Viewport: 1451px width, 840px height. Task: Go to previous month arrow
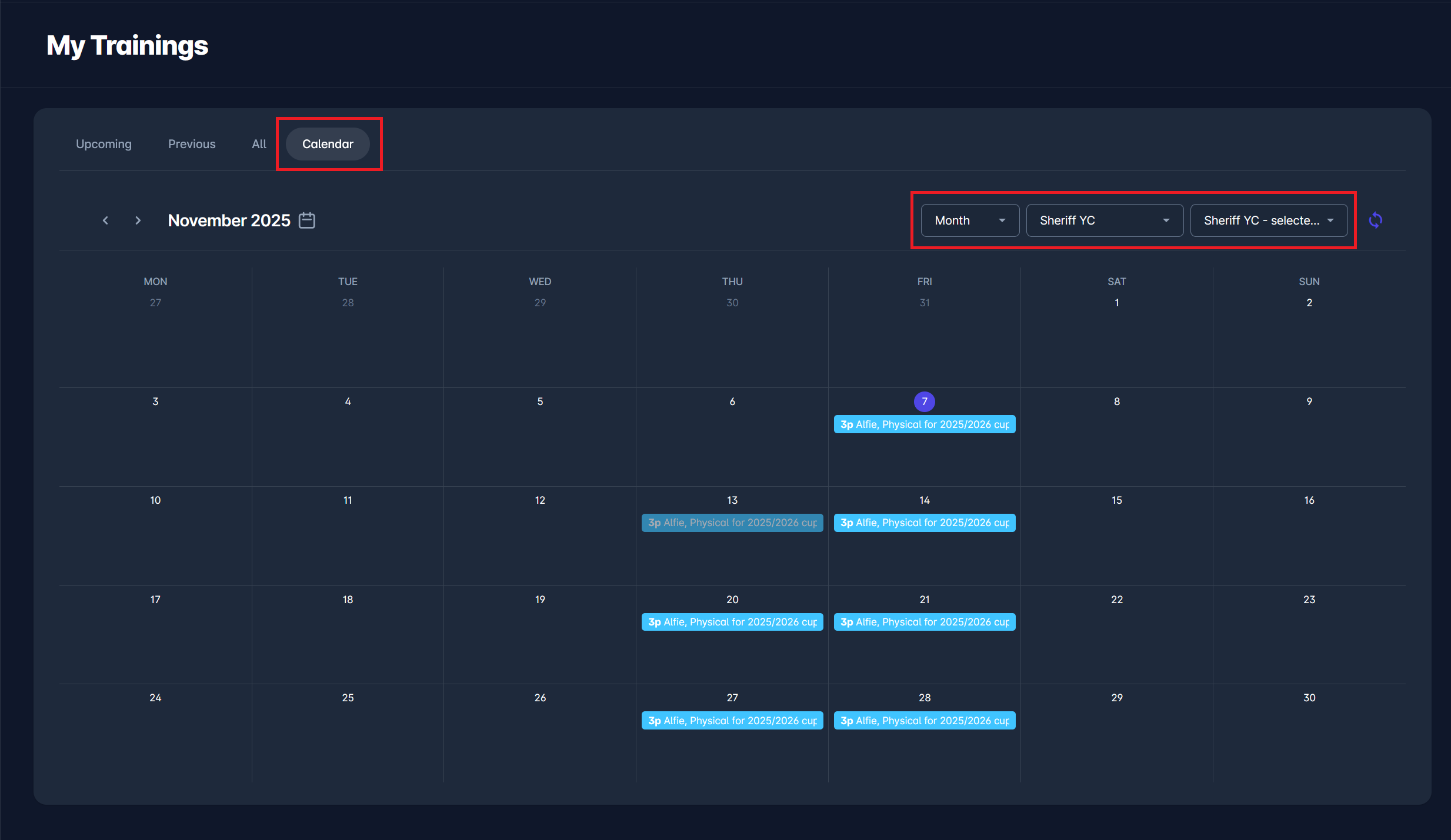105,220
